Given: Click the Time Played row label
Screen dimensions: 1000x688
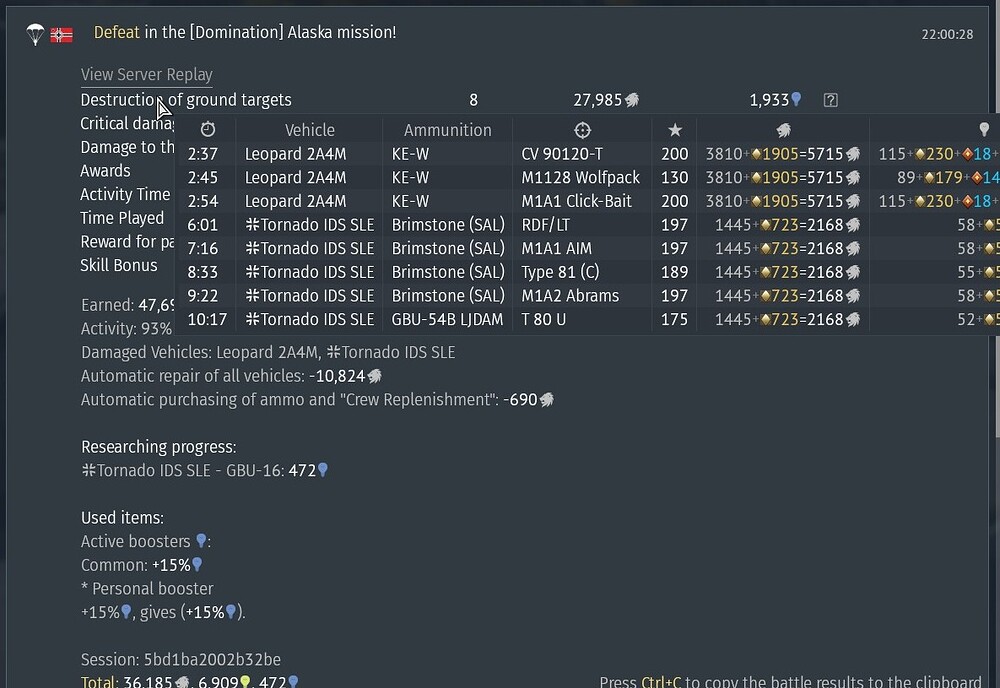Looking at the screenshot, I should [x=122, y=218].
